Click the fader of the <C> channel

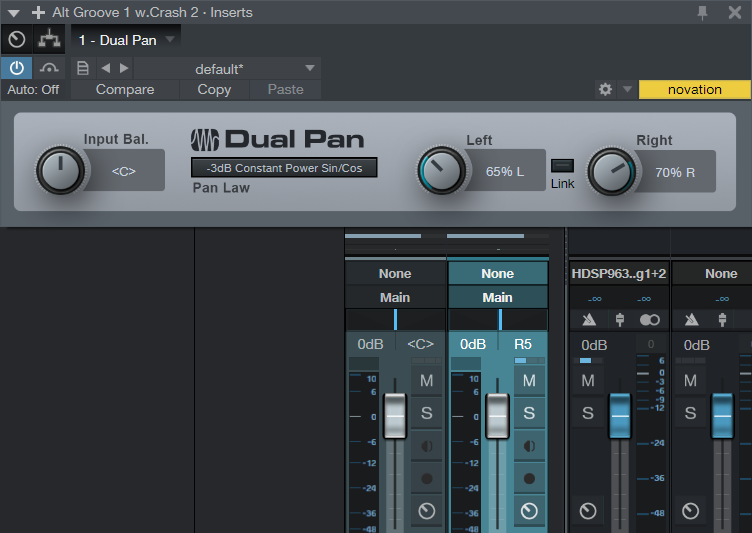395,416
